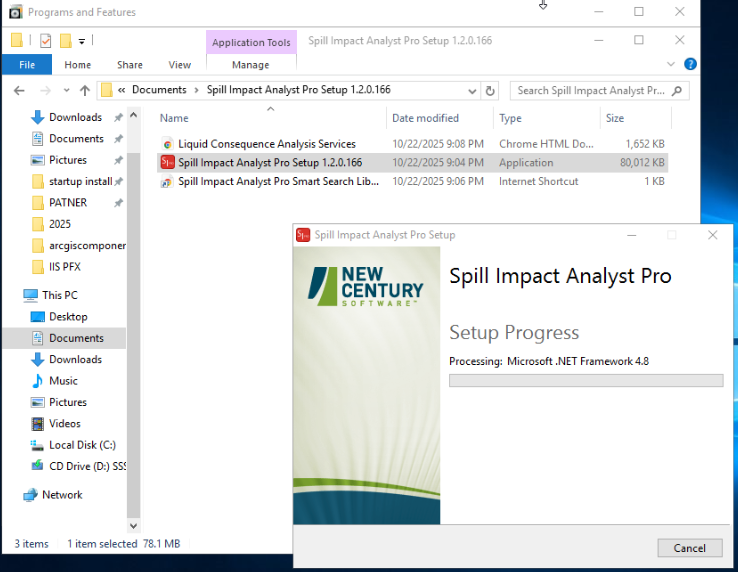Image resolution: width=738 pixels, height=572 pixels.
Task: Open the Manage tab under Application Tools
Action: pos(250,64)
